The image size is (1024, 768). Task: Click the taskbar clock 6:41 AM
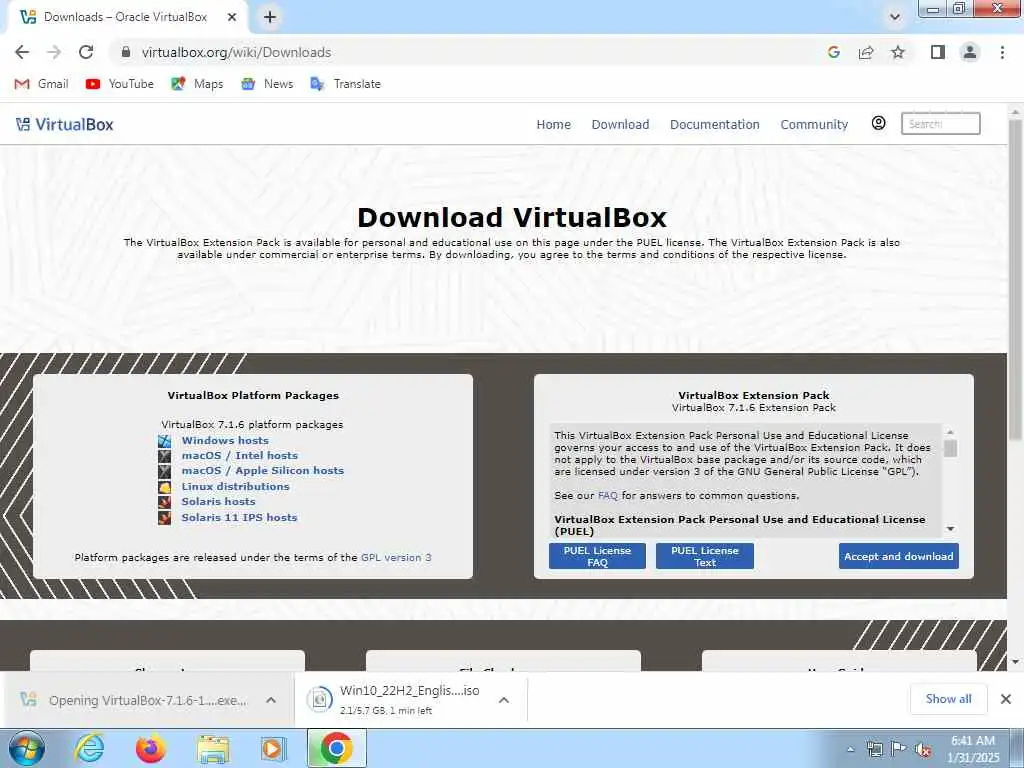[x=973, y=741]
